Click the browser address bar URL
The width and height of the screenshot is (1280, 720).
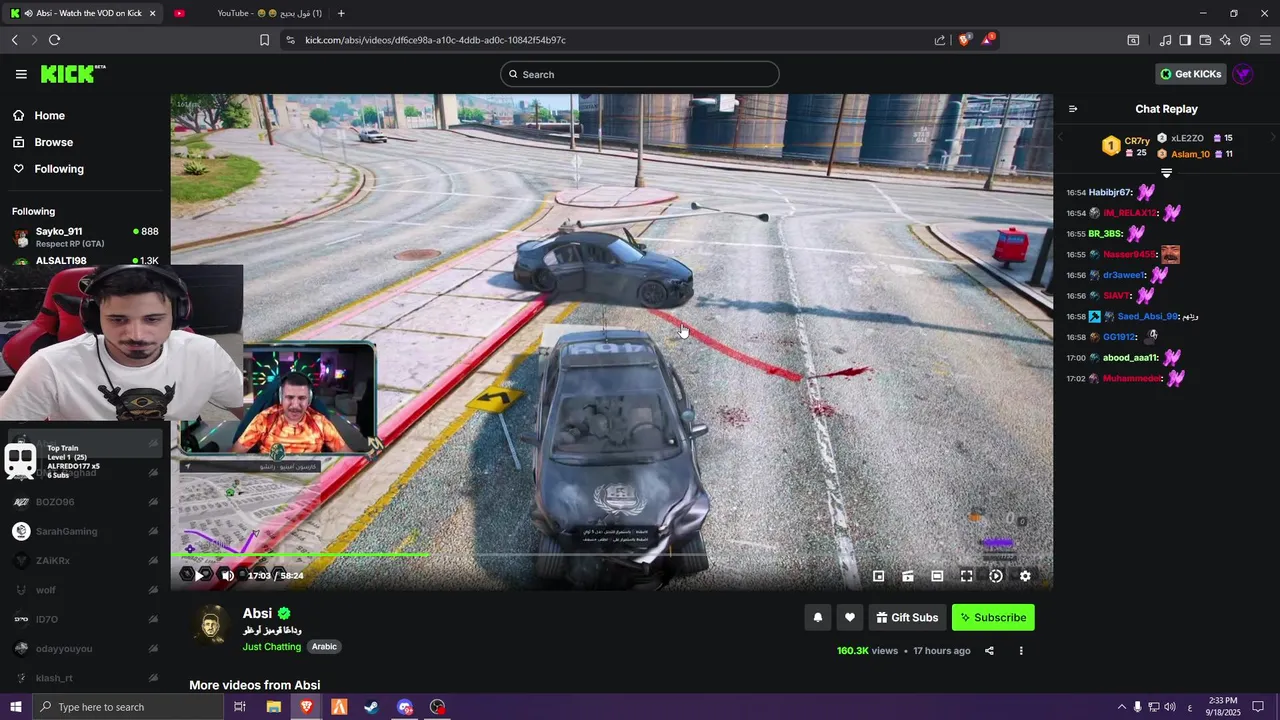(435, 40)
